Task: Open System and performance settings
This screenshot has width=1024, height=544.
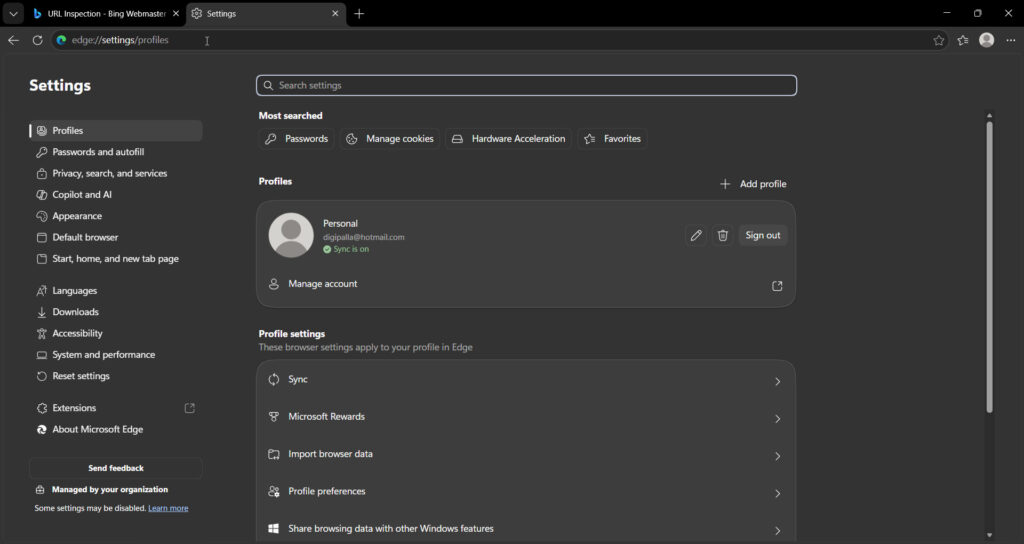Action: 116,355
